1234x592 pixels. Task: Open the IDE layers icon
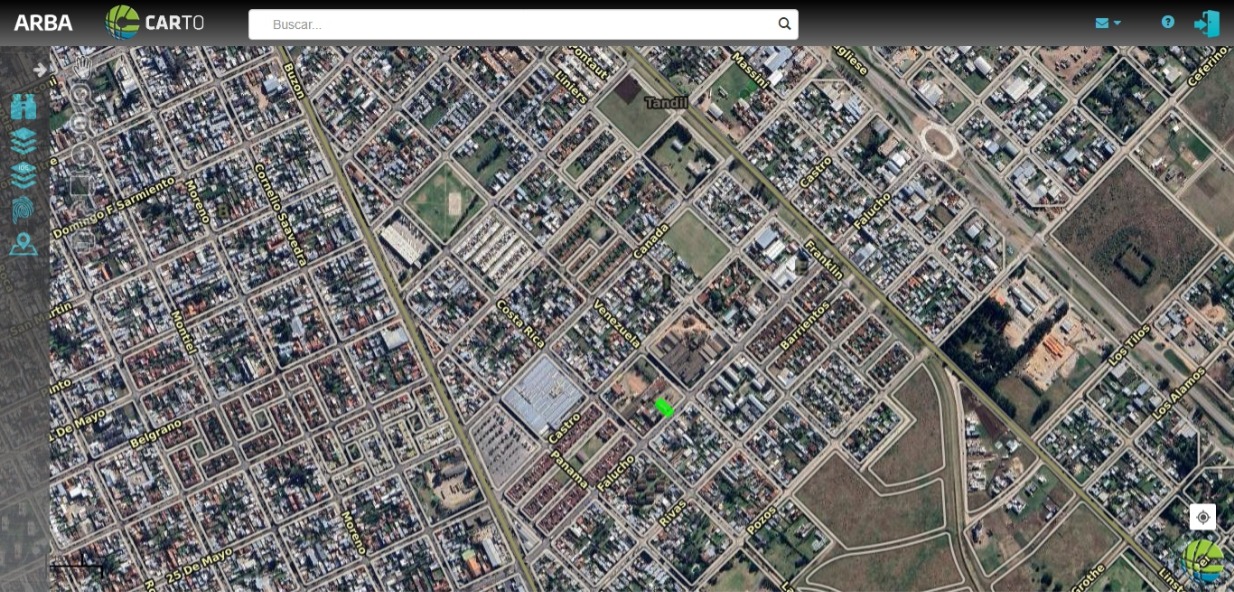click(24, 176)
